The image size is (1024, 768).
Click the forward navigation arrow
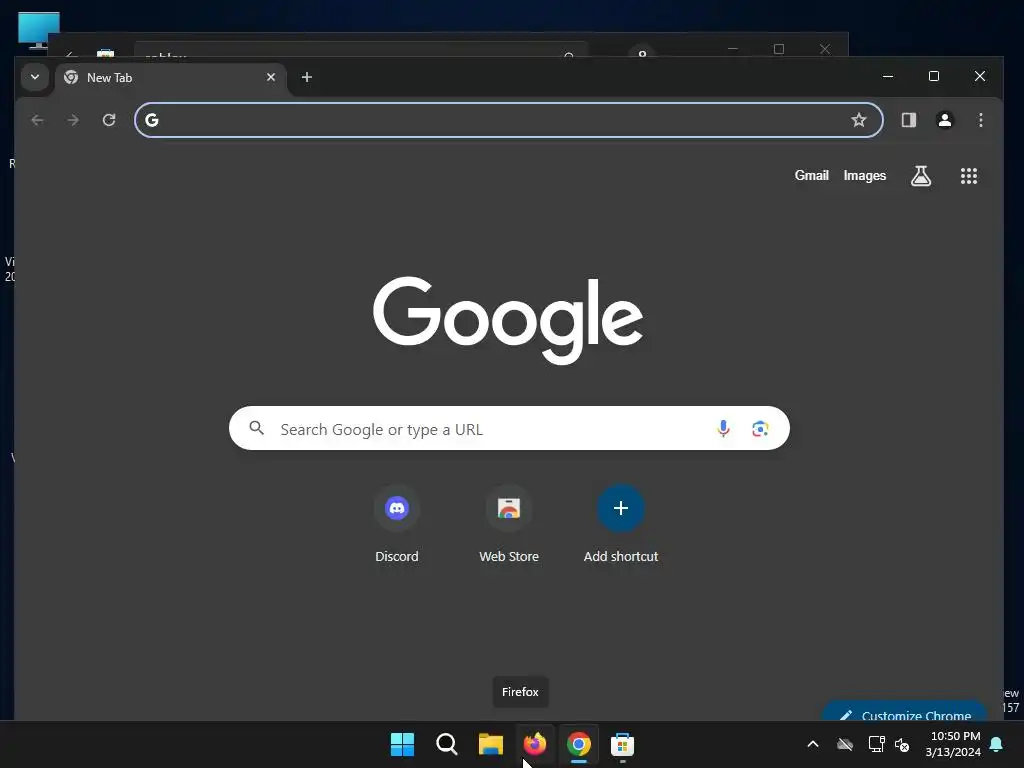[73, 120]
